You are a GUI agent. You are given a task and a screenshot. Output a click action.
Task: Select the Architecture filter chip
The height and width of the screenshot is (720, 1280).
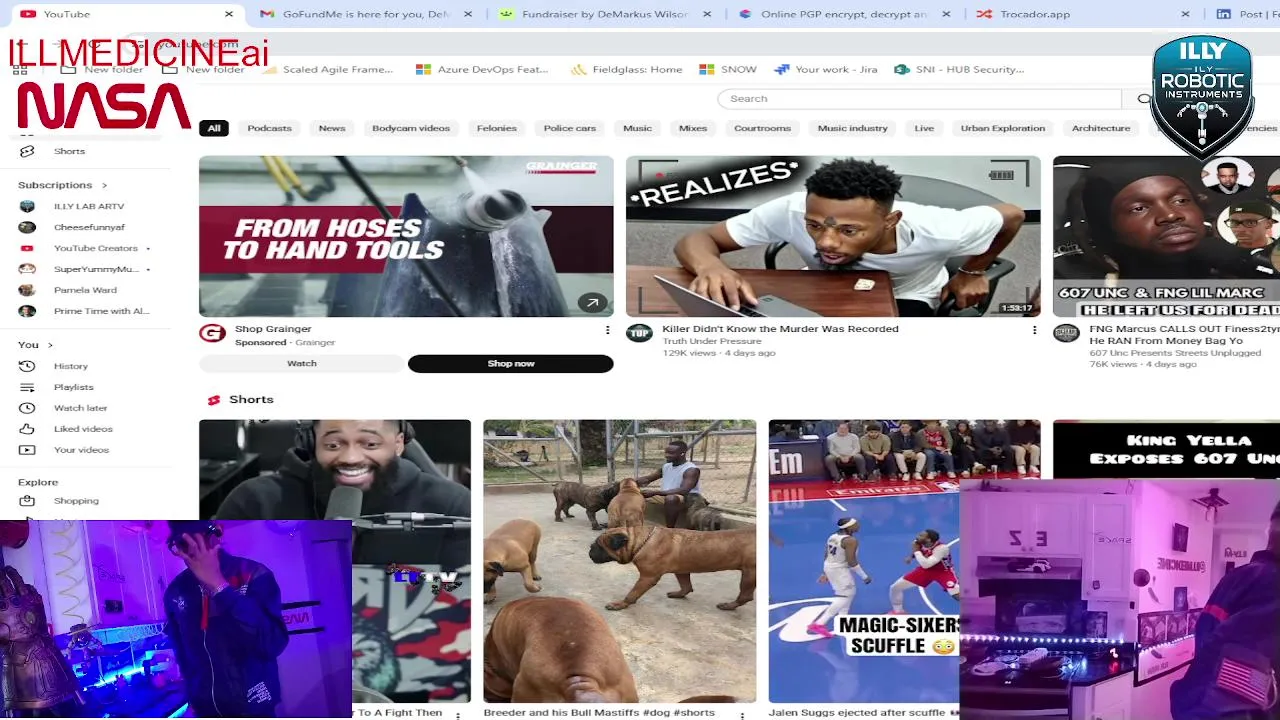(x=1101, y=128)
